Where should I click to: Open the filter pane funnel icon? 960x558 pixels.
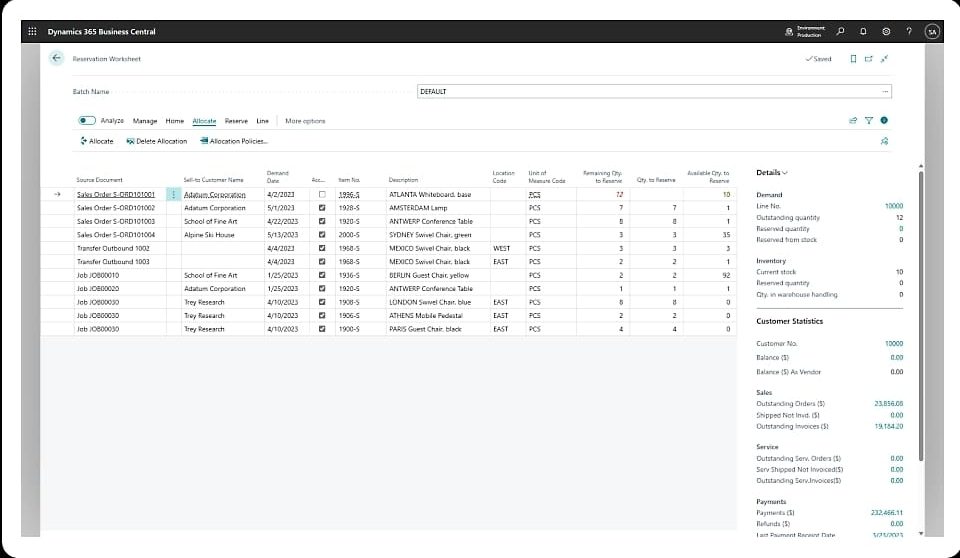869,121
